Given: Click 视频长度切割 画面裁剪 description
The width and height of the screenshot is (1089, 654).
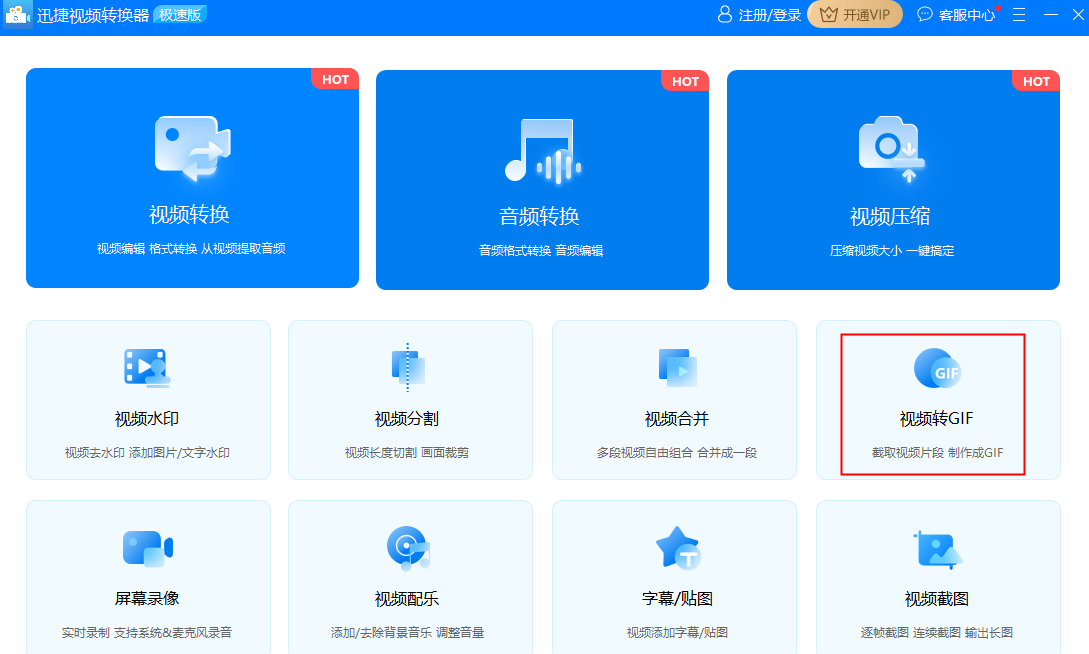Looking at the screenshot, I should (407, 453).
